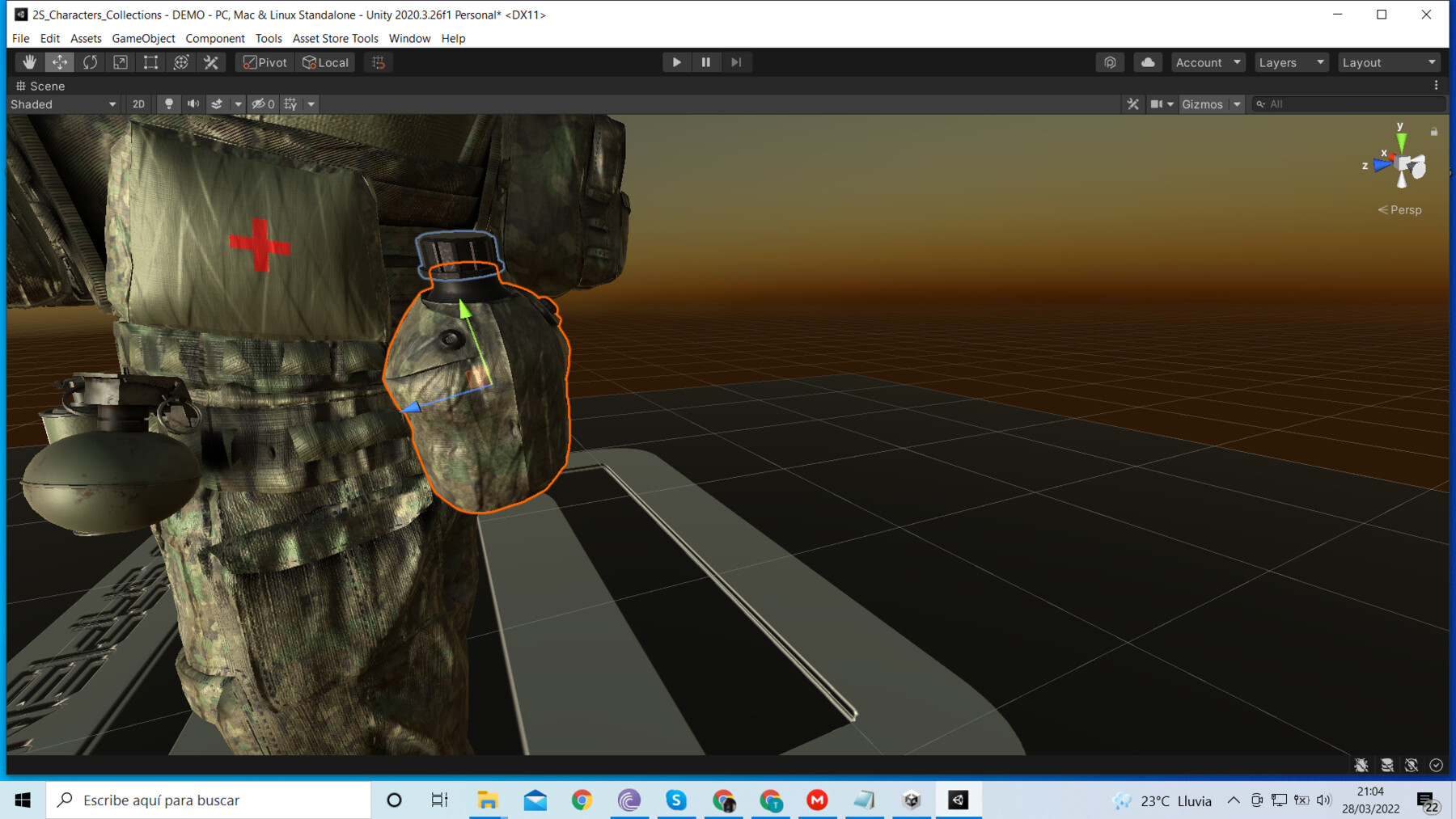
Task: Toggle Pivot/Center handle position
Action: pos(265,62)
